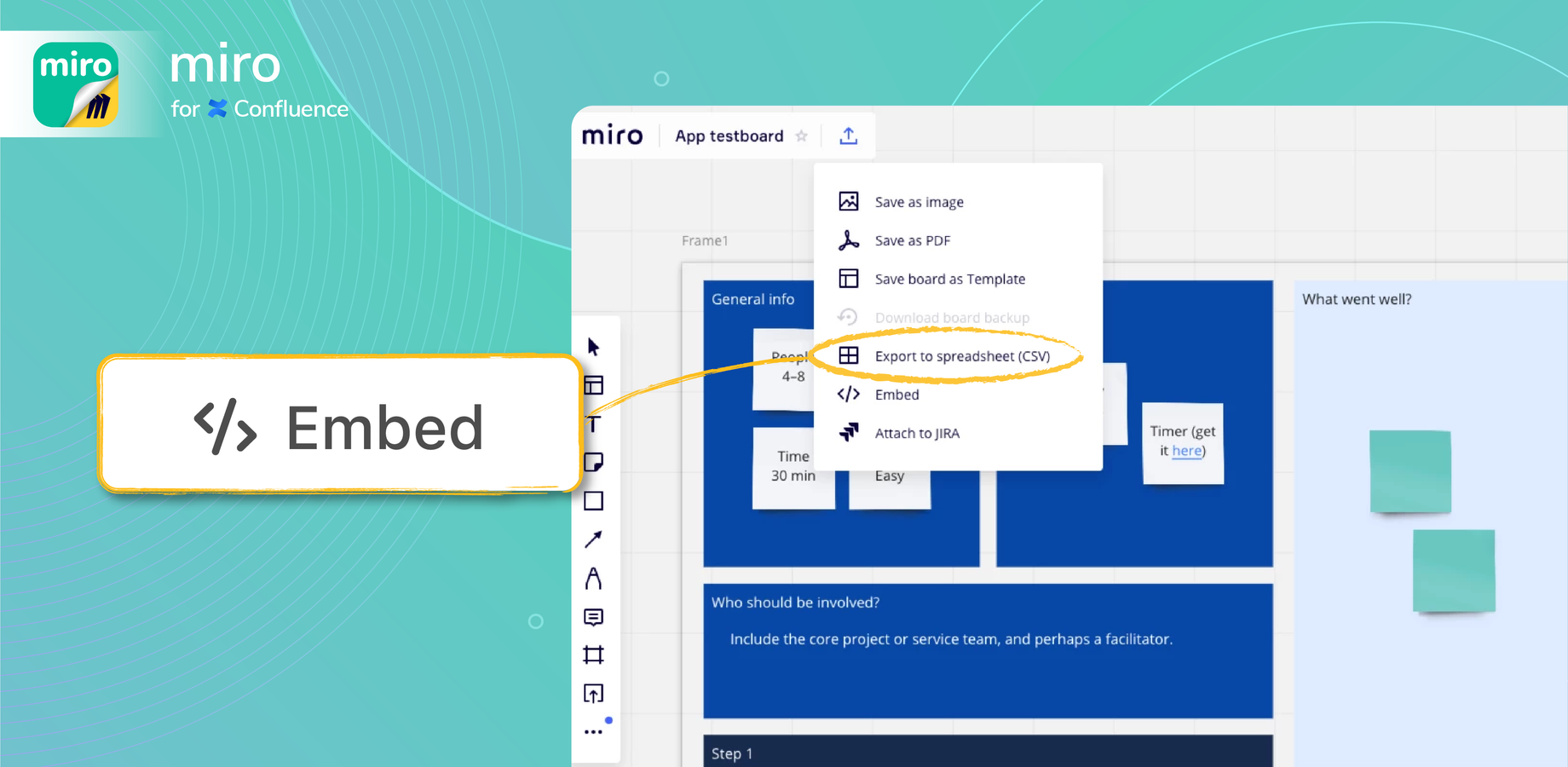Click the PDF icon in menu
Viewport: 1568px width, 767px height.
pos(849,240)
